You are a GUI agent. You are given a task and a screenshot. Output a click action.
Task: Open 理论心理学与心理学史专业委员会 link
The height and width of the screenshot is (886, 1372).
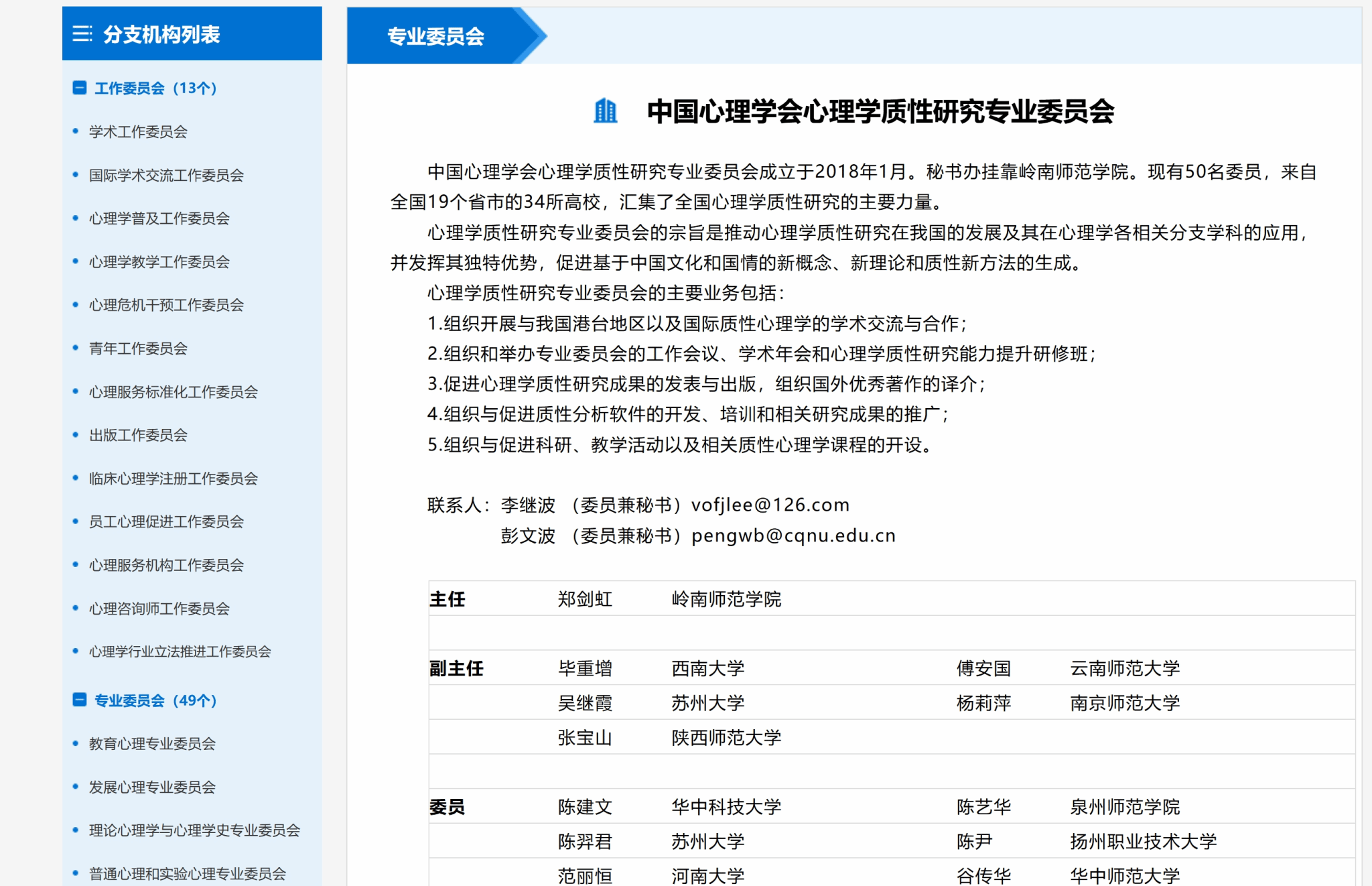(x=194, y=830)
